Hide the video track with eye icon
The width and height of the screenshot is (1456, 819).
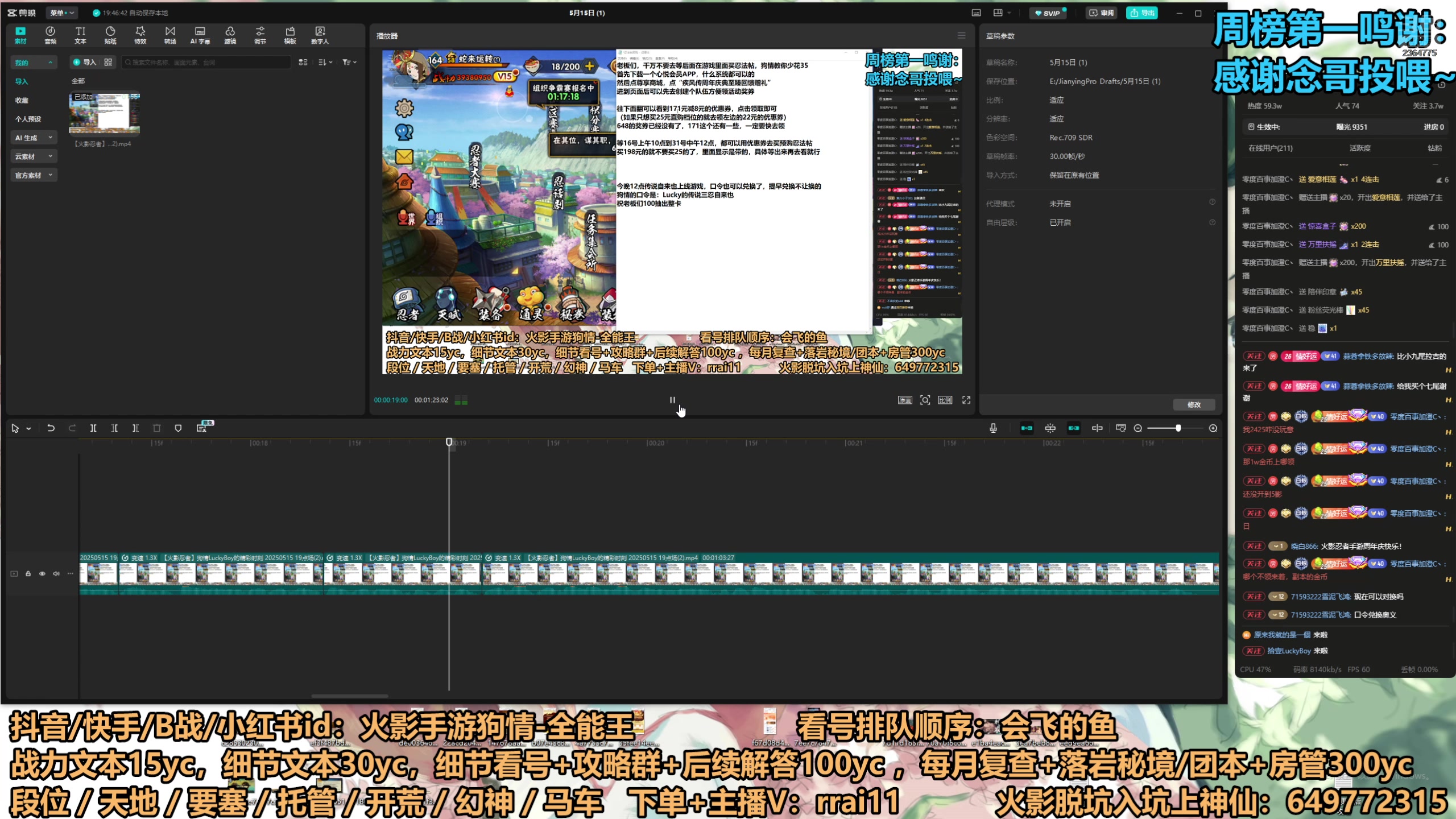click(42, 573)
